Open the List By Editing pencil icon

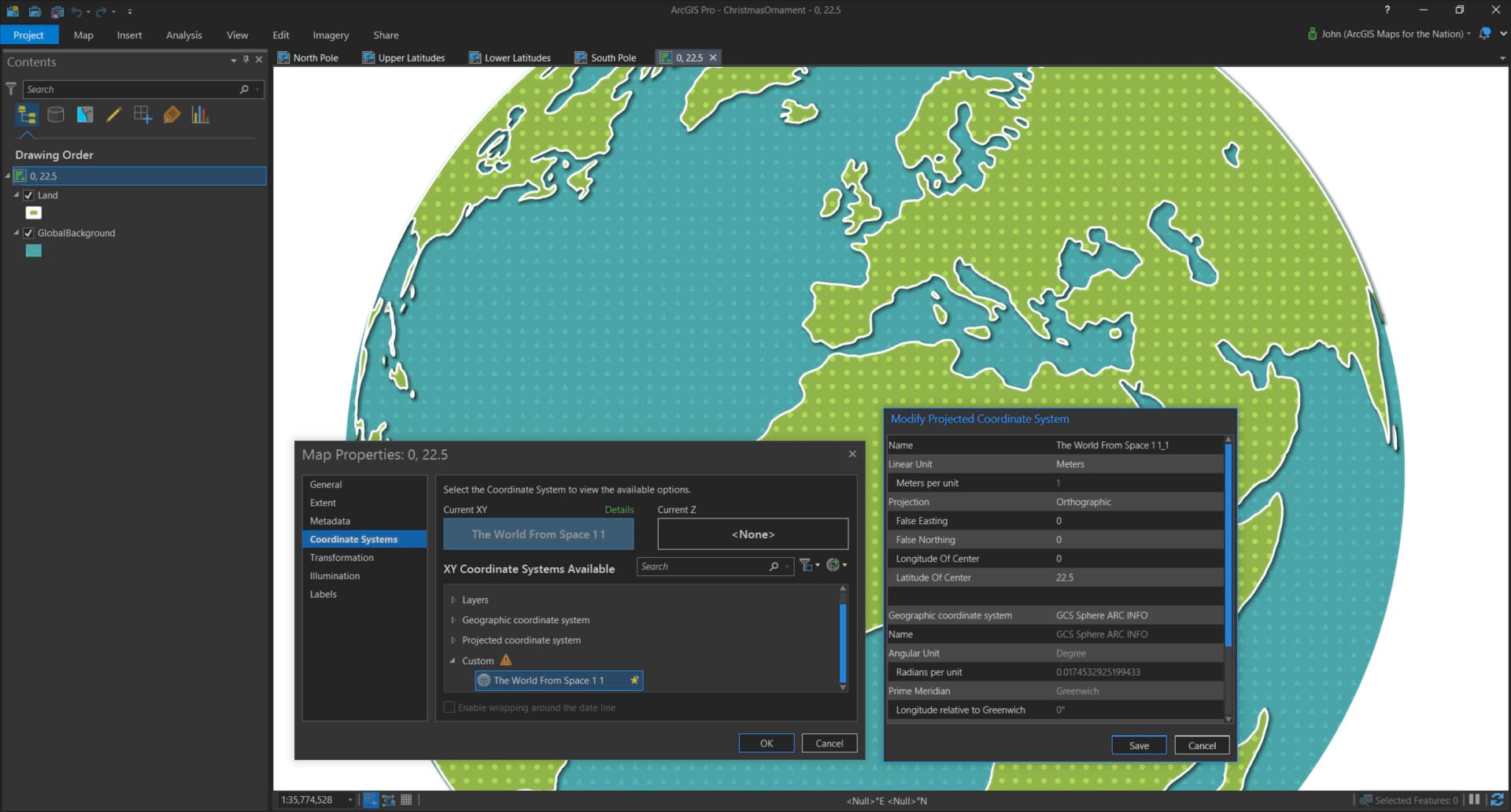pyautogui.click(x=113, y=115)
